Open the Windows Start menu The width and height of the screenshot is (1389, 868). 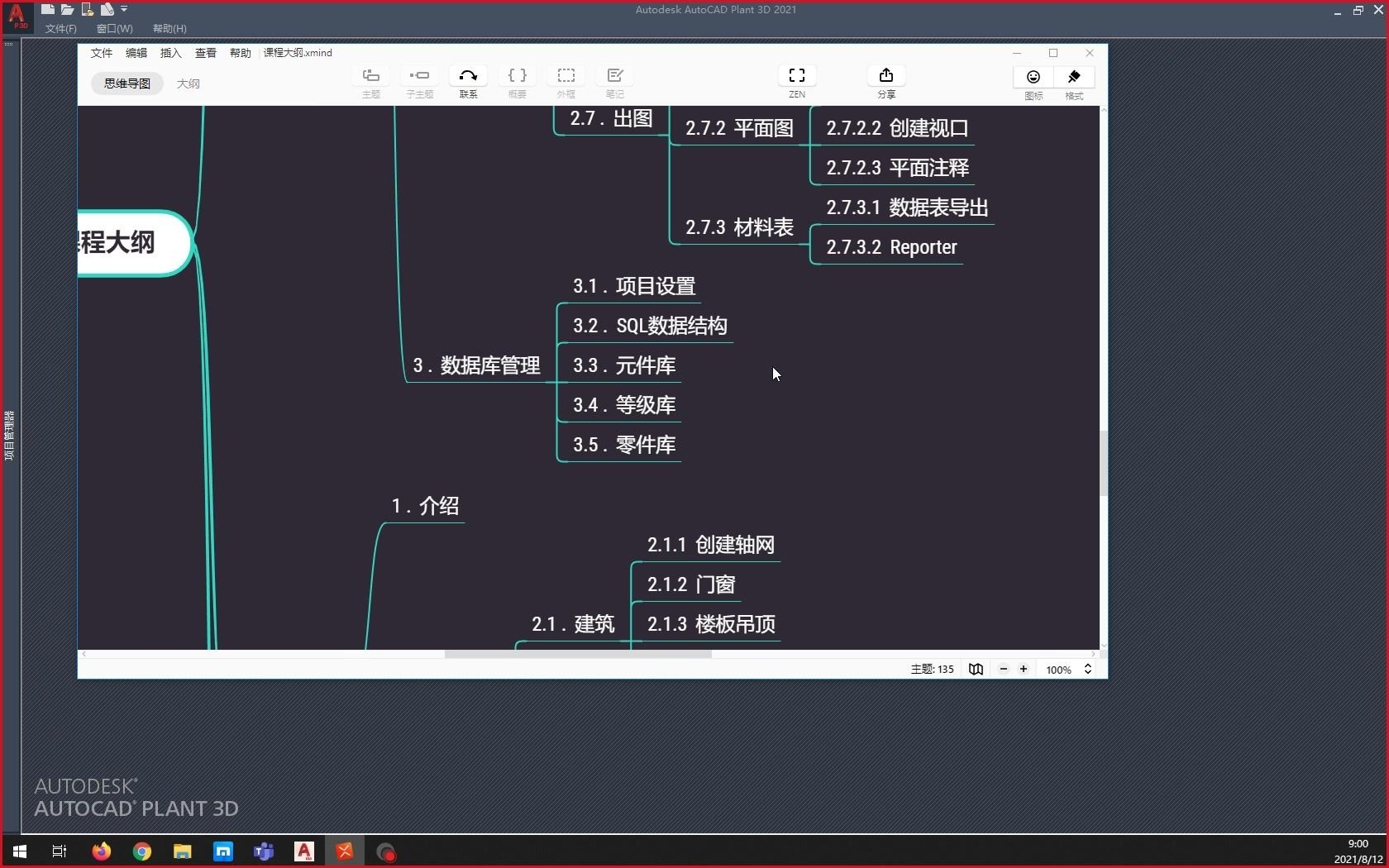coord(20,851)
